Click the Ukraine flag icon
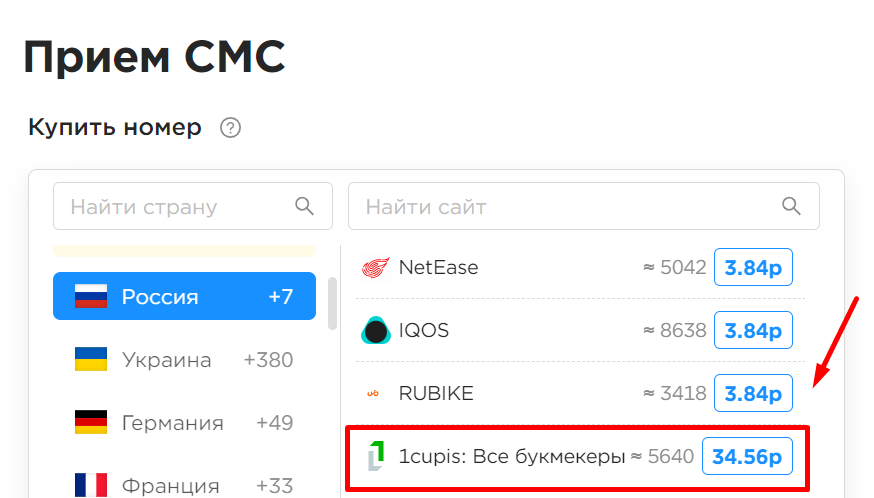The image size is (874, 498). tap(91, 359)
